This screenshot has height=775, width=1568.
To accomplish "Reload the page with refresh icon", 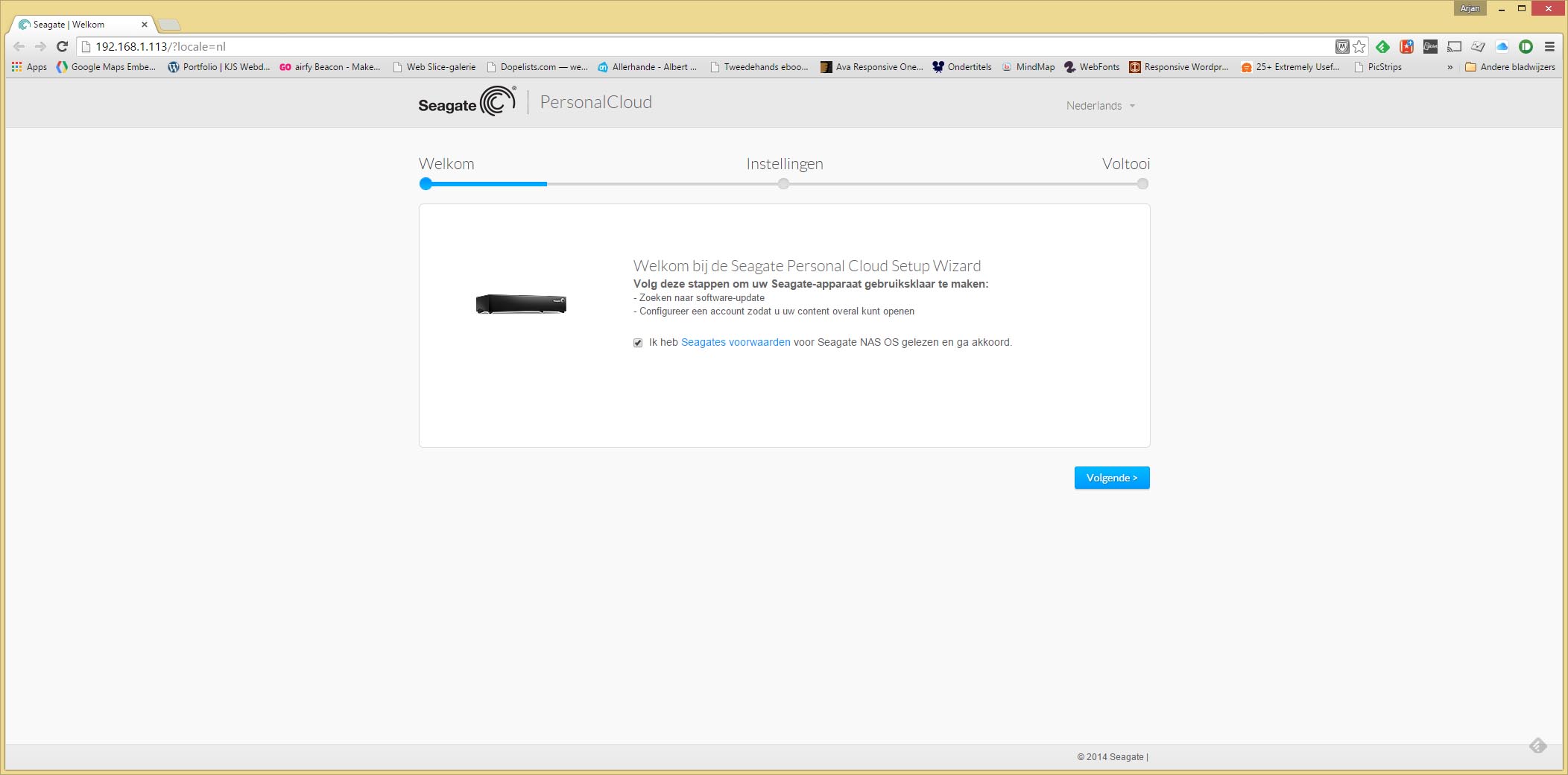I will tap(62, 46).
